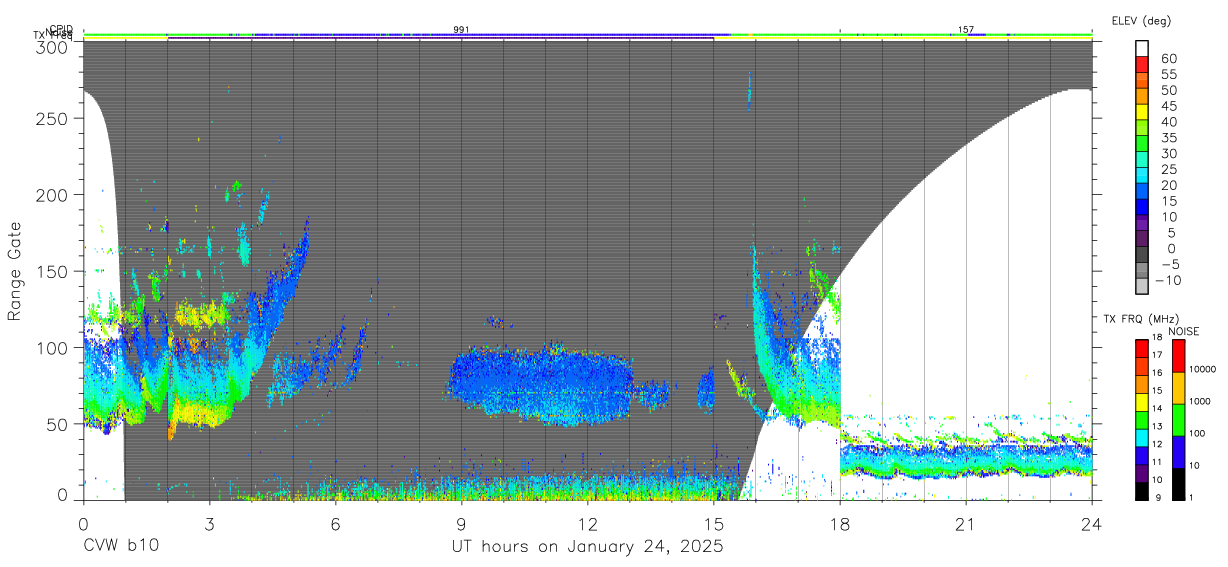Click the '24' hour tick on the UT axis
This screenshot has width=1228, height=567.
pyautogui.click(x=1091, y=523)
